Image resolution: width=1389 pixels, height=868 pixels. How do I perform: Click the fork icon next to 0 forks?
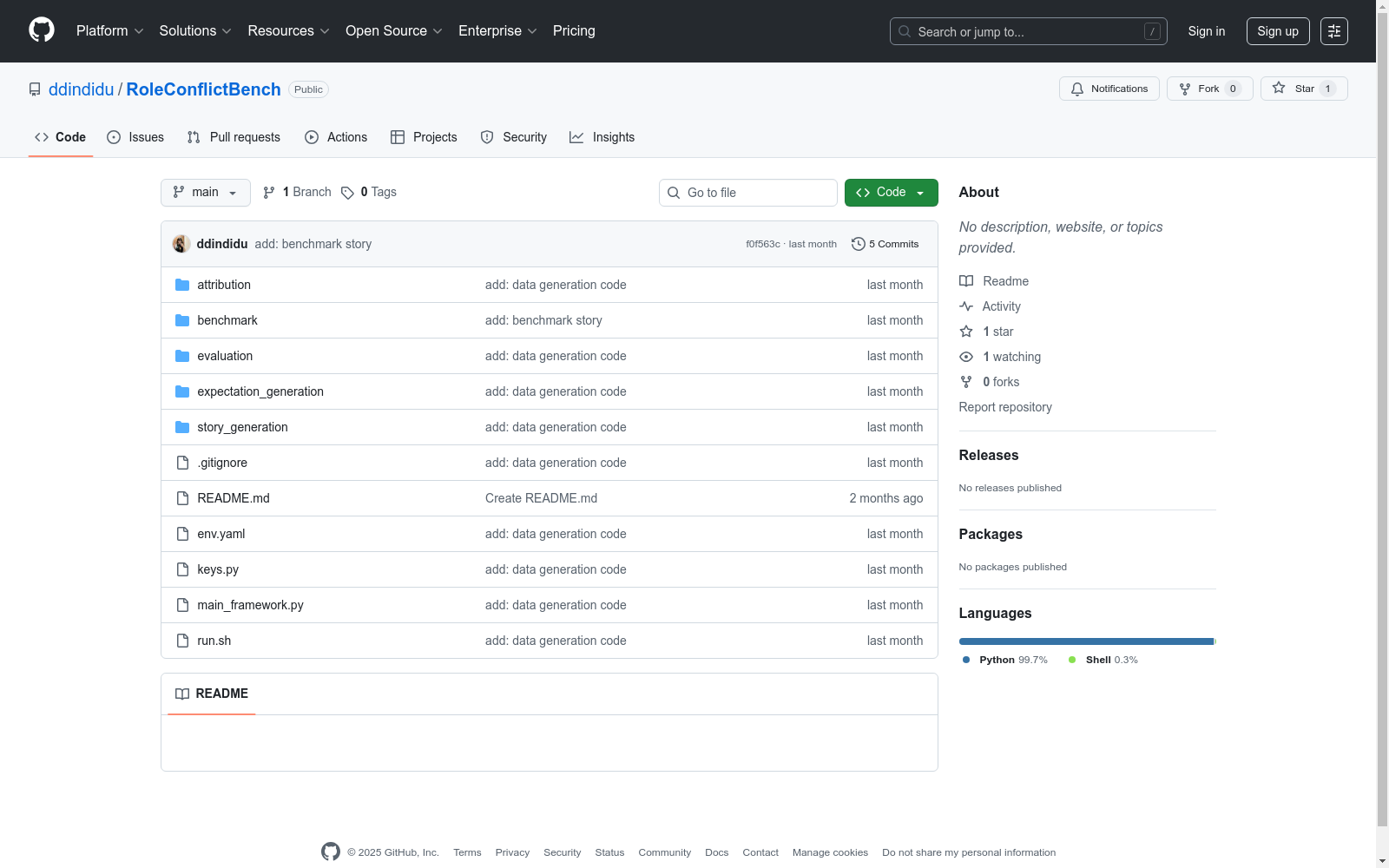(966, 382)
